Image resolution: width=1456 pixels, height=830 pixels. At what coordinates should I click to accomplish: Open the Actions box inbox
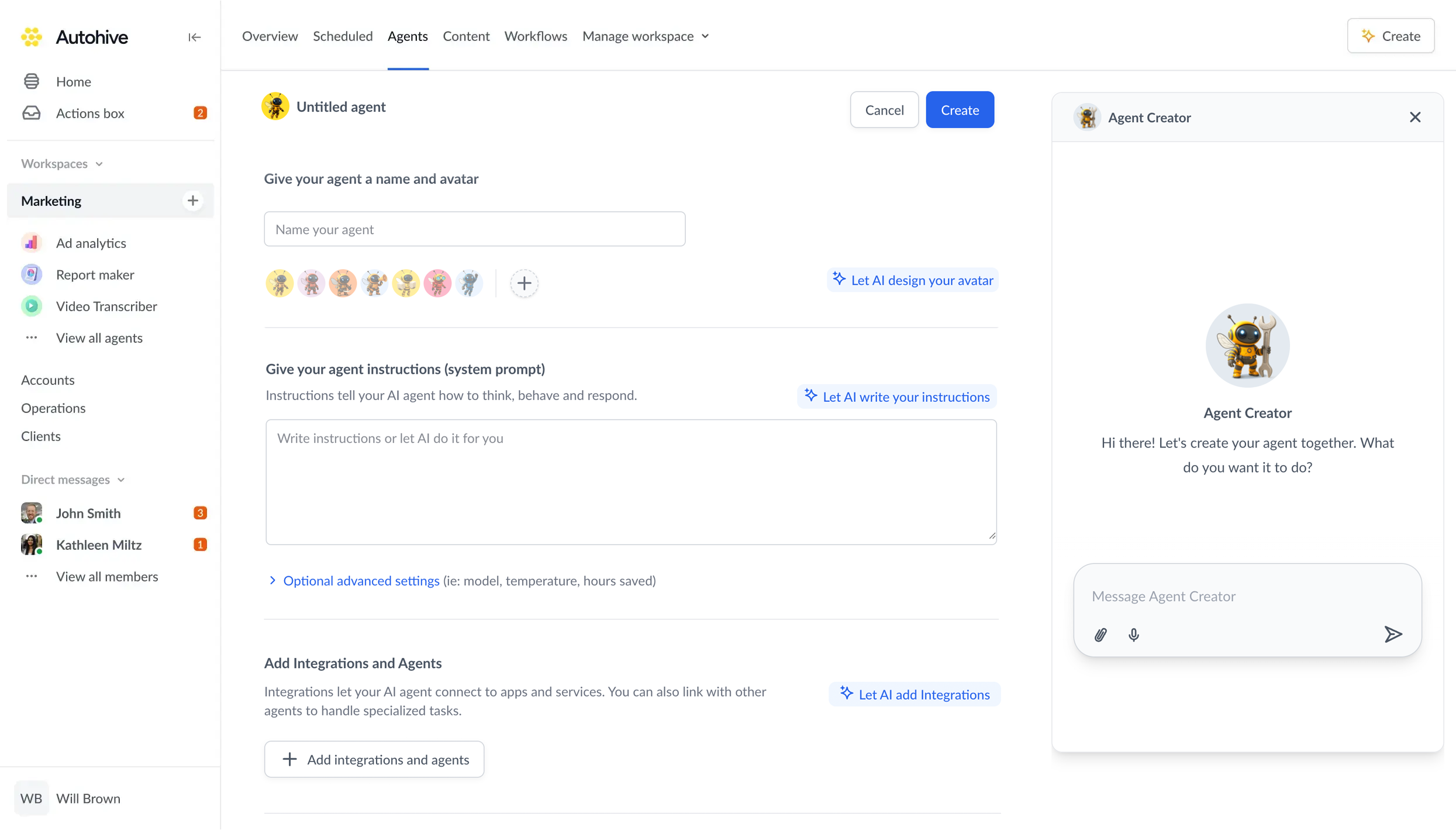click(x=90, y=113)
